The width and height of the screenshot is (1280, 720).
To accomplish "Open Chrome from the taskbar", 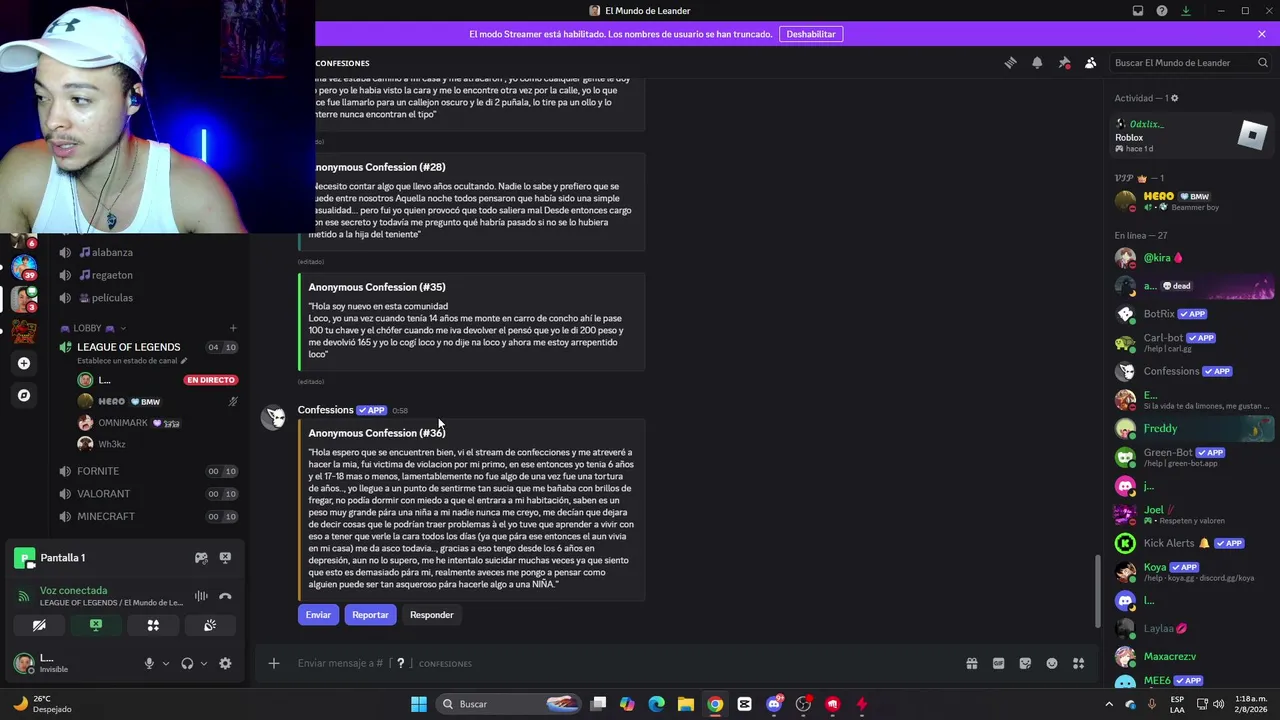I will 715,704.
